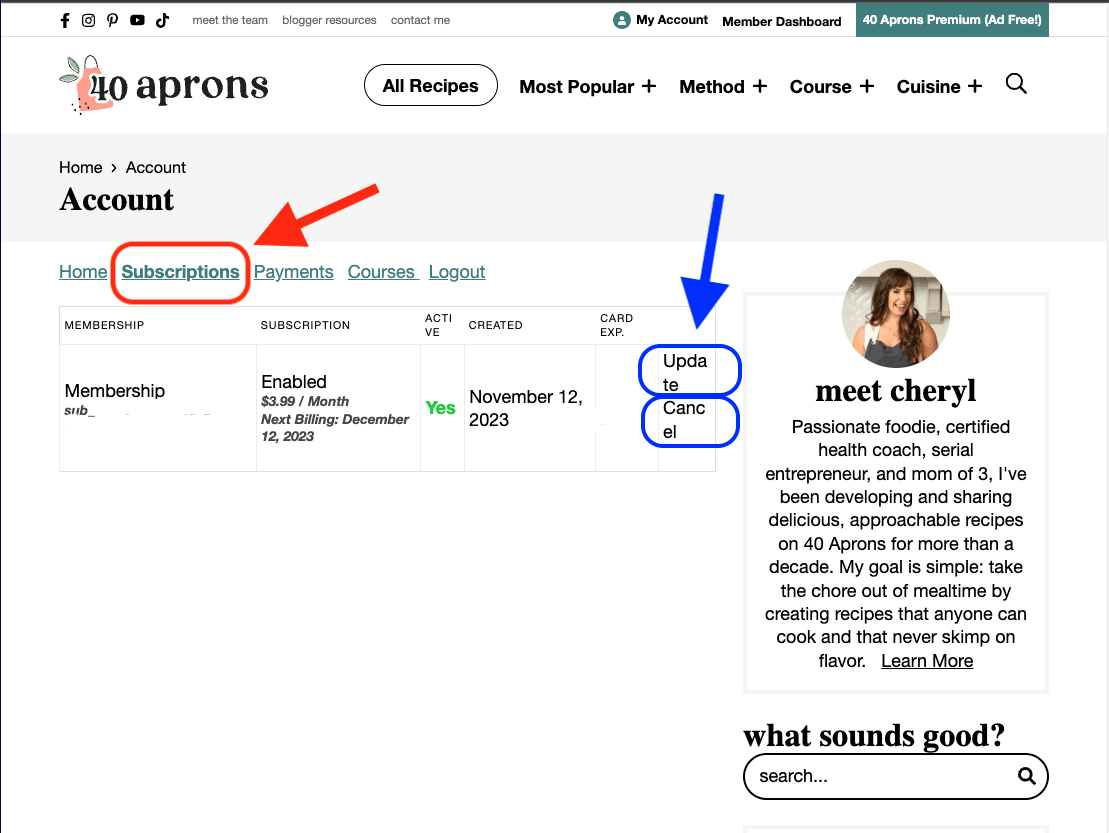Click the My Account user avatar icon
This screenshot has height=833, width=1109.
[x=622, y=21]
